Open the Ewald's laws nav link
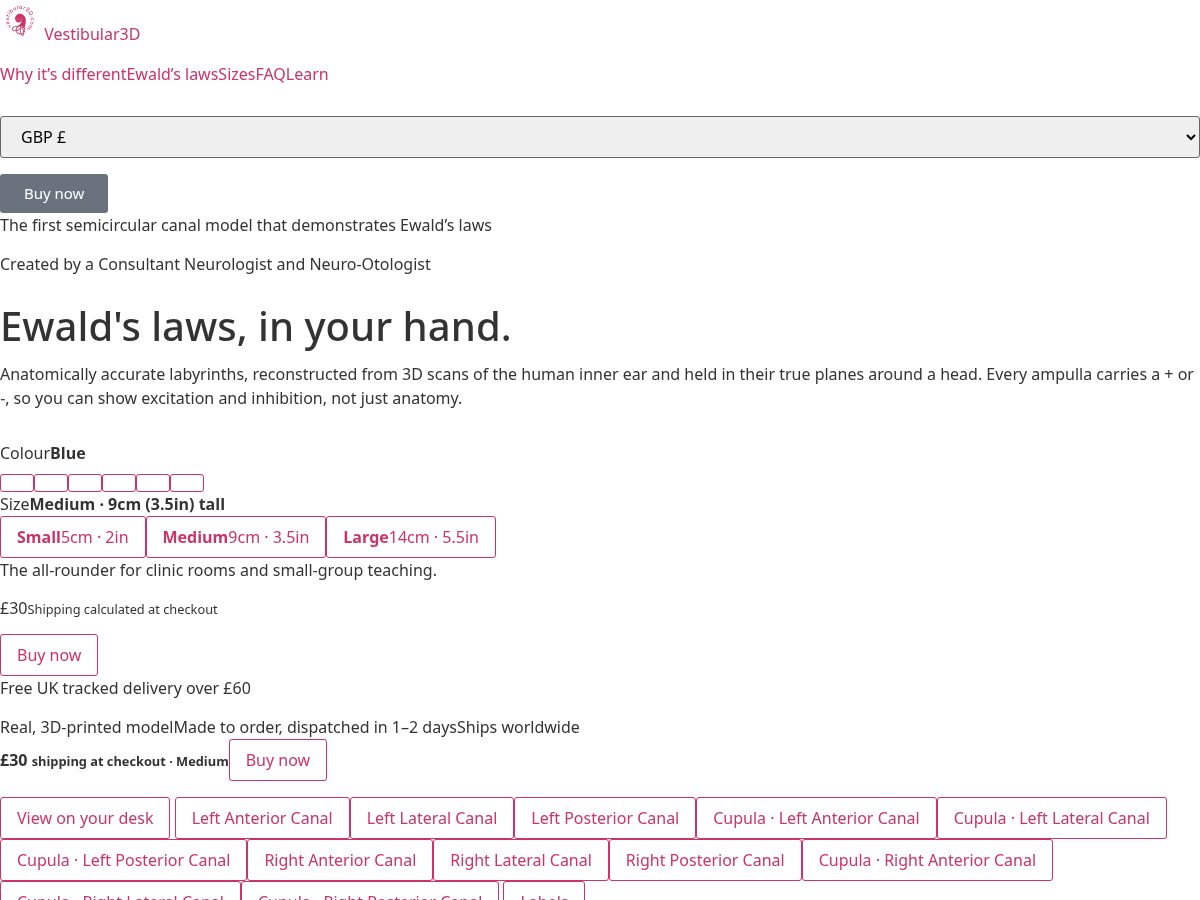1200x900 pixels. pos(172,74)
